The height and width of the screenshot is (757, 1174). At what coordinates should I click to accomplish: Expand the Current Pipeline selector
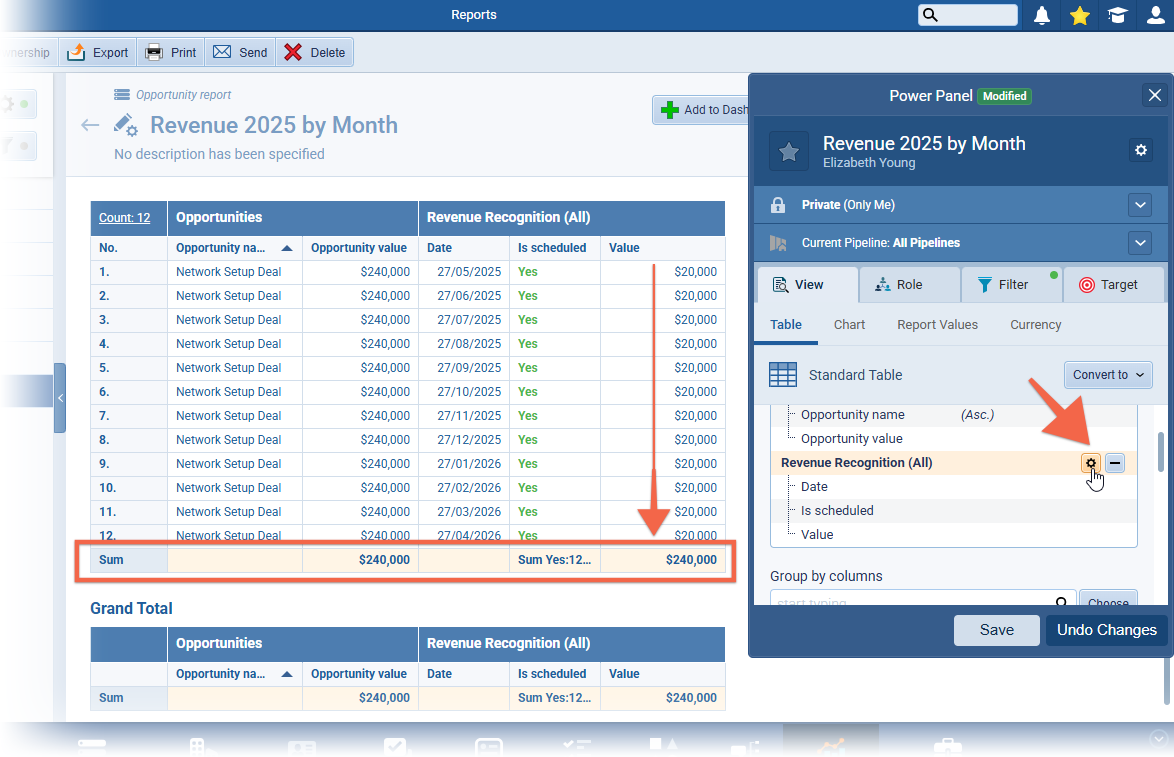[1139, 243]
